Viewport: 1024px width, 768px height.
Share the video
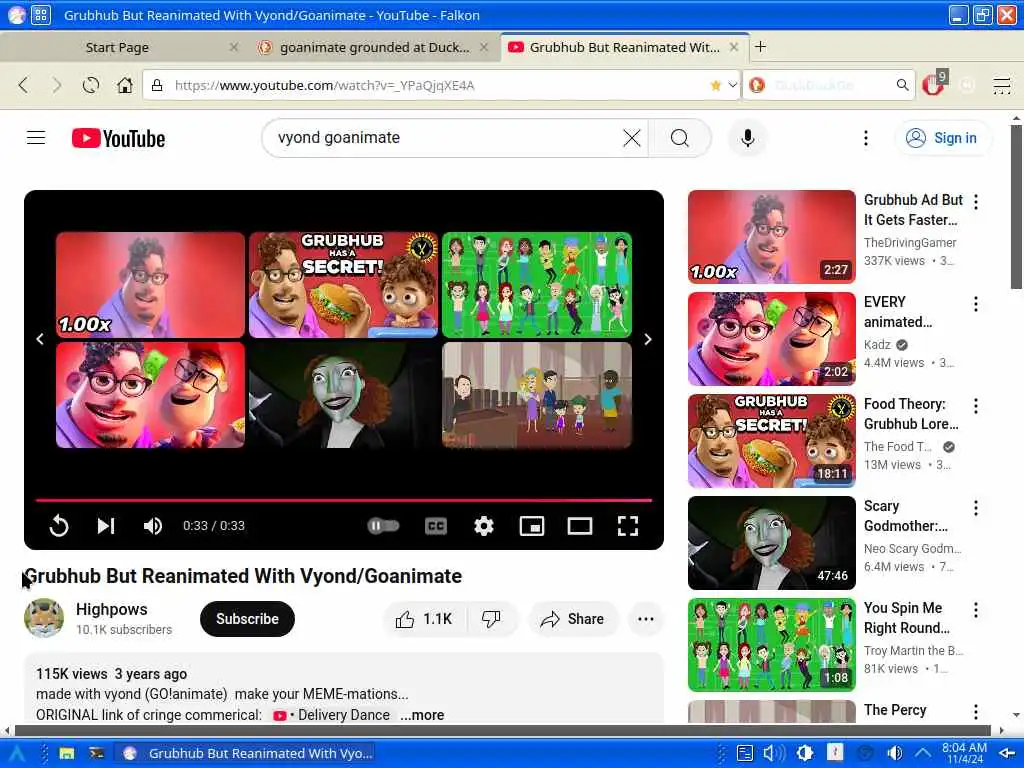pos(572,618)
